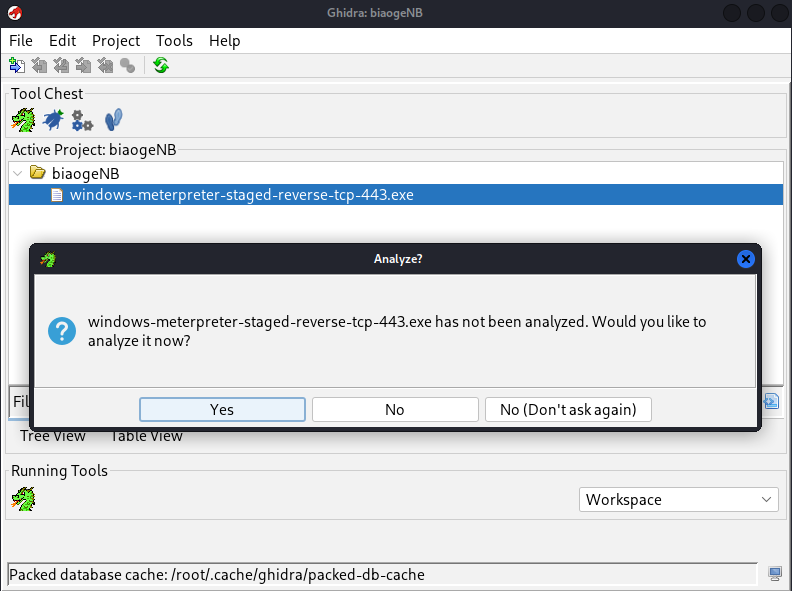
Task: Open the Help menu
Action: (x=224, y=40)
